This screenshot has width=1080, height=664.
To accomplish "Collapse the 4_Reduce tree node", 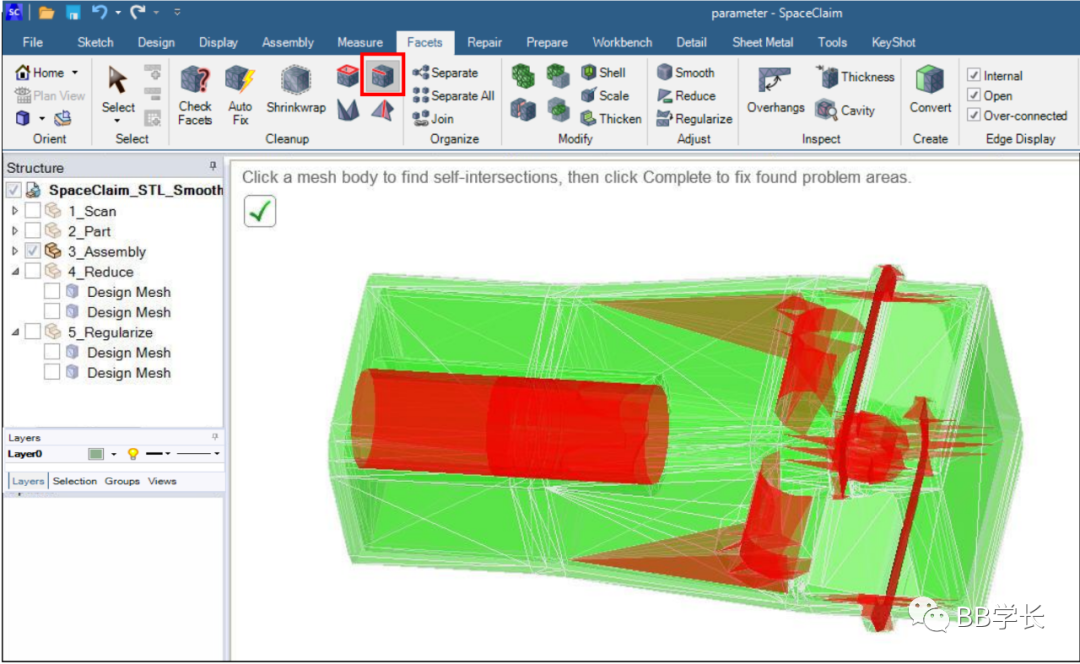I will pyautogui.click(x=15, y=271).
